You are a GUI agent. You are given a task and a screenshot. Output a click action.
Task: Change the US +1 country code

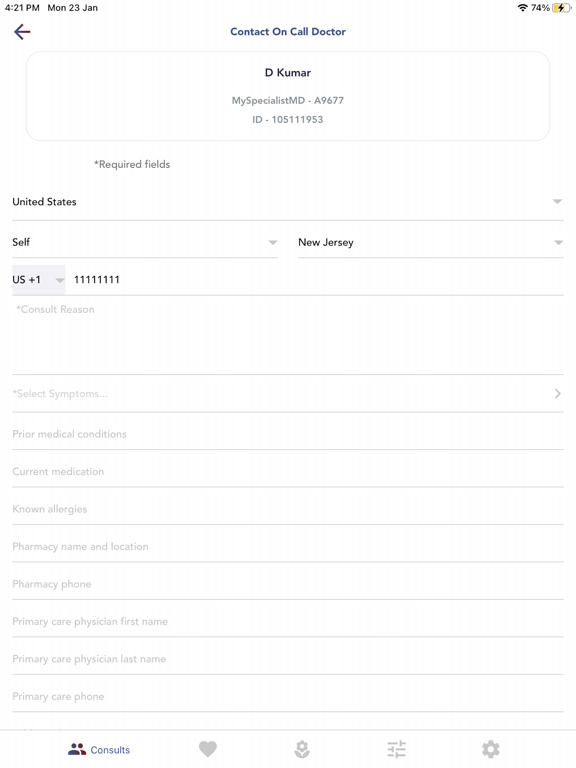click(x=39, y=280)
